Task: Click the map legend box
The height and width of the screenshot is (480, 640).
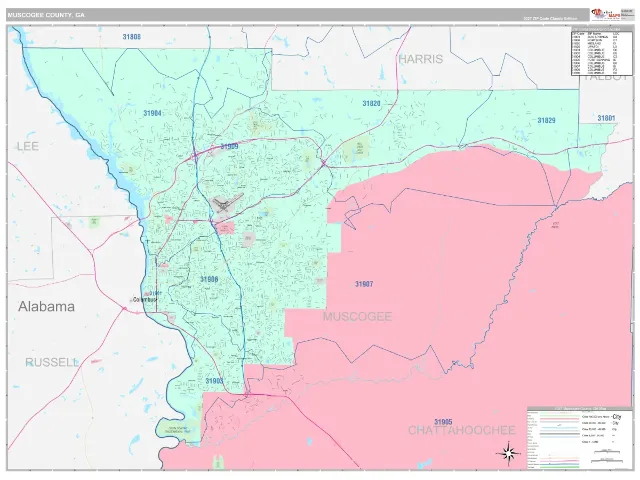Action: click(x=580, y=438)
